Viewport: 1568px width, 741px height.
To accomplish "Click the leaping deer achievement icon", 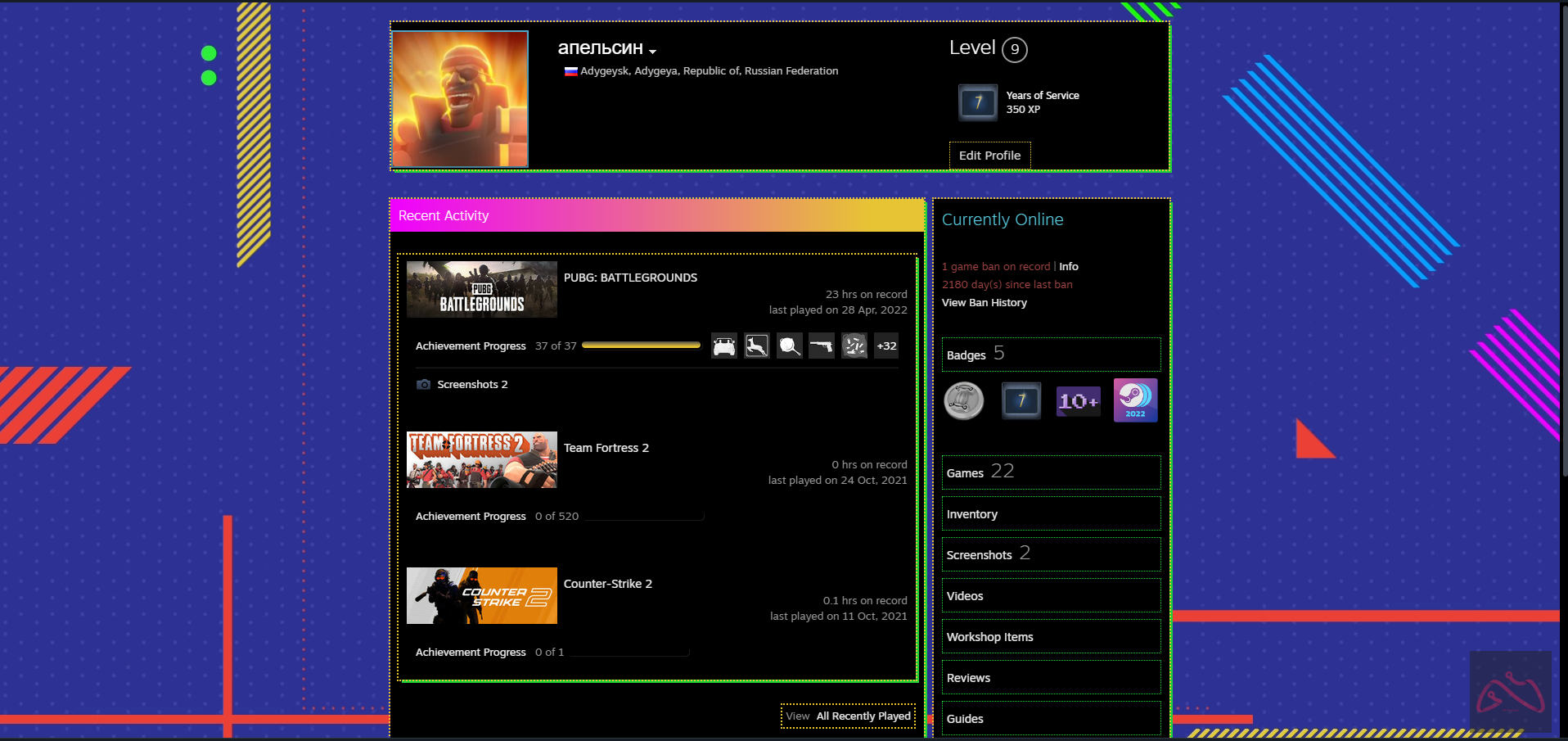I will pyautogui.click(x=756, y=346).
